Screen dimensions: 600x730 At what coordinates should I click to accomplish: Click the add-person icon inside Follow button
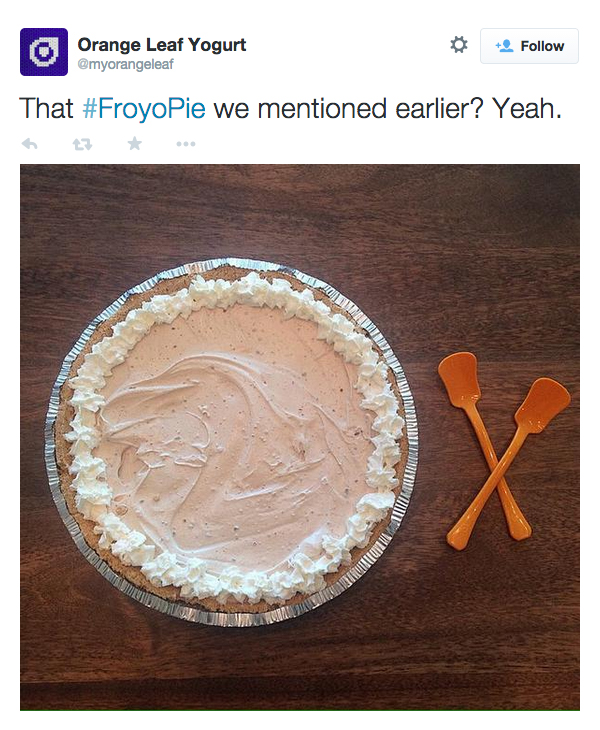coord(504,46)
